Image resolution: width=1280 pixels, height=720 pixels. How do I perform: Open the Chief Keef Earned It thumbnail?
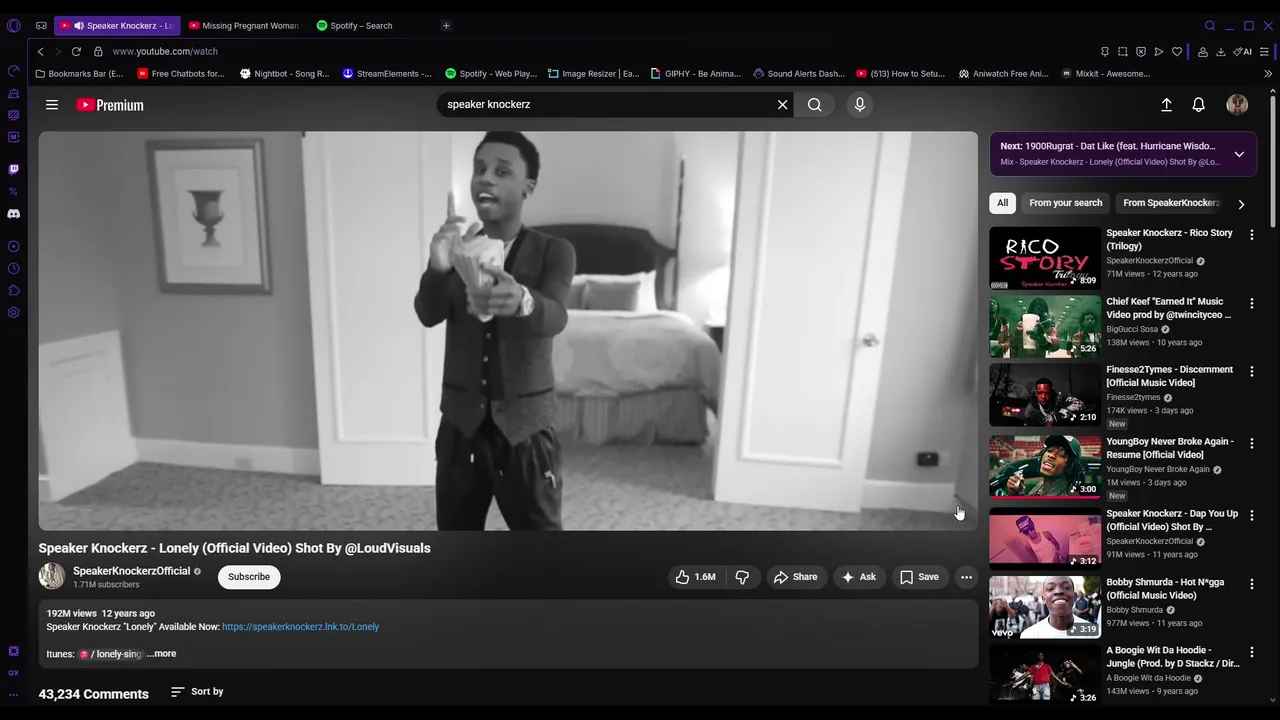(x=1045, y=326)
